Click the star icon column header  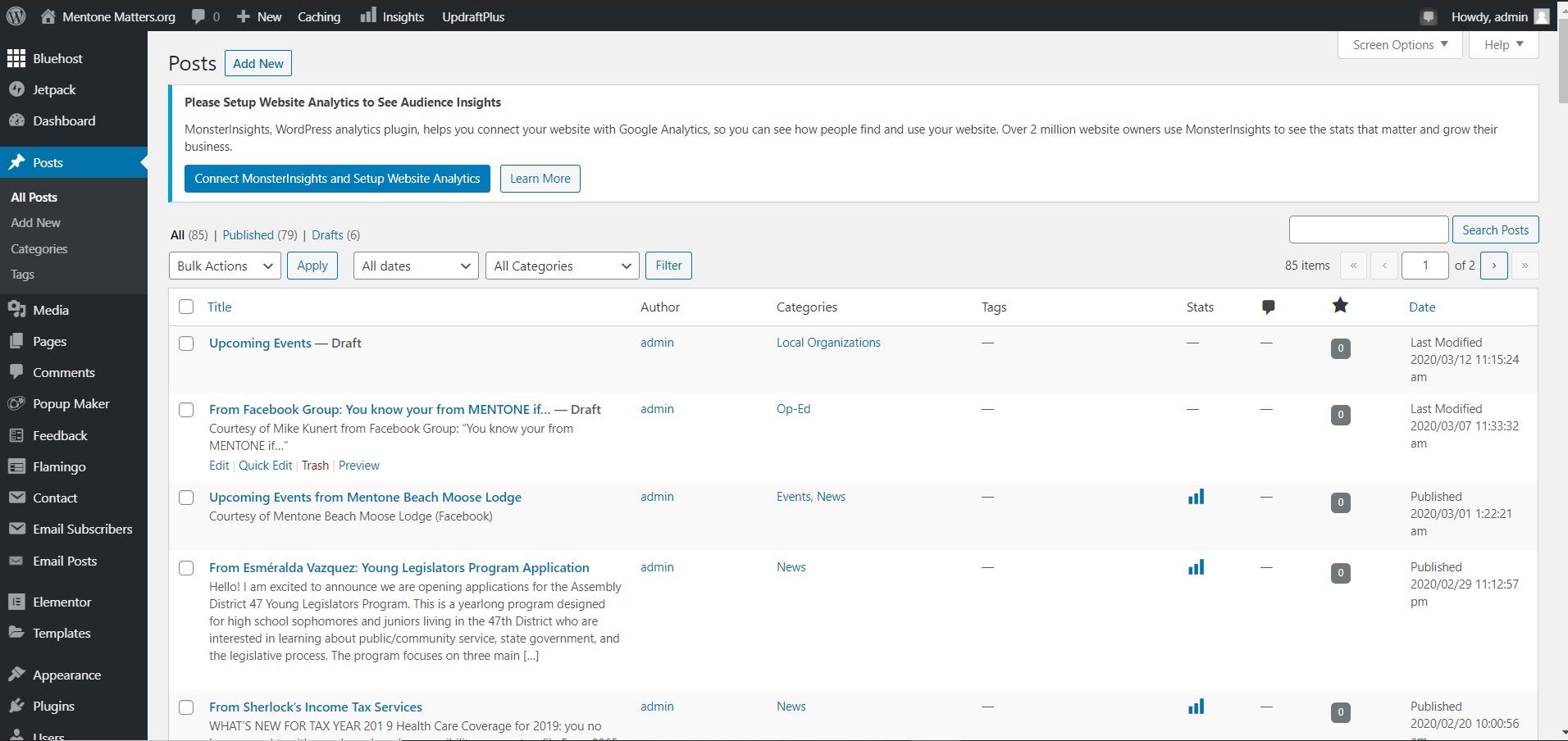point(1340,307)
